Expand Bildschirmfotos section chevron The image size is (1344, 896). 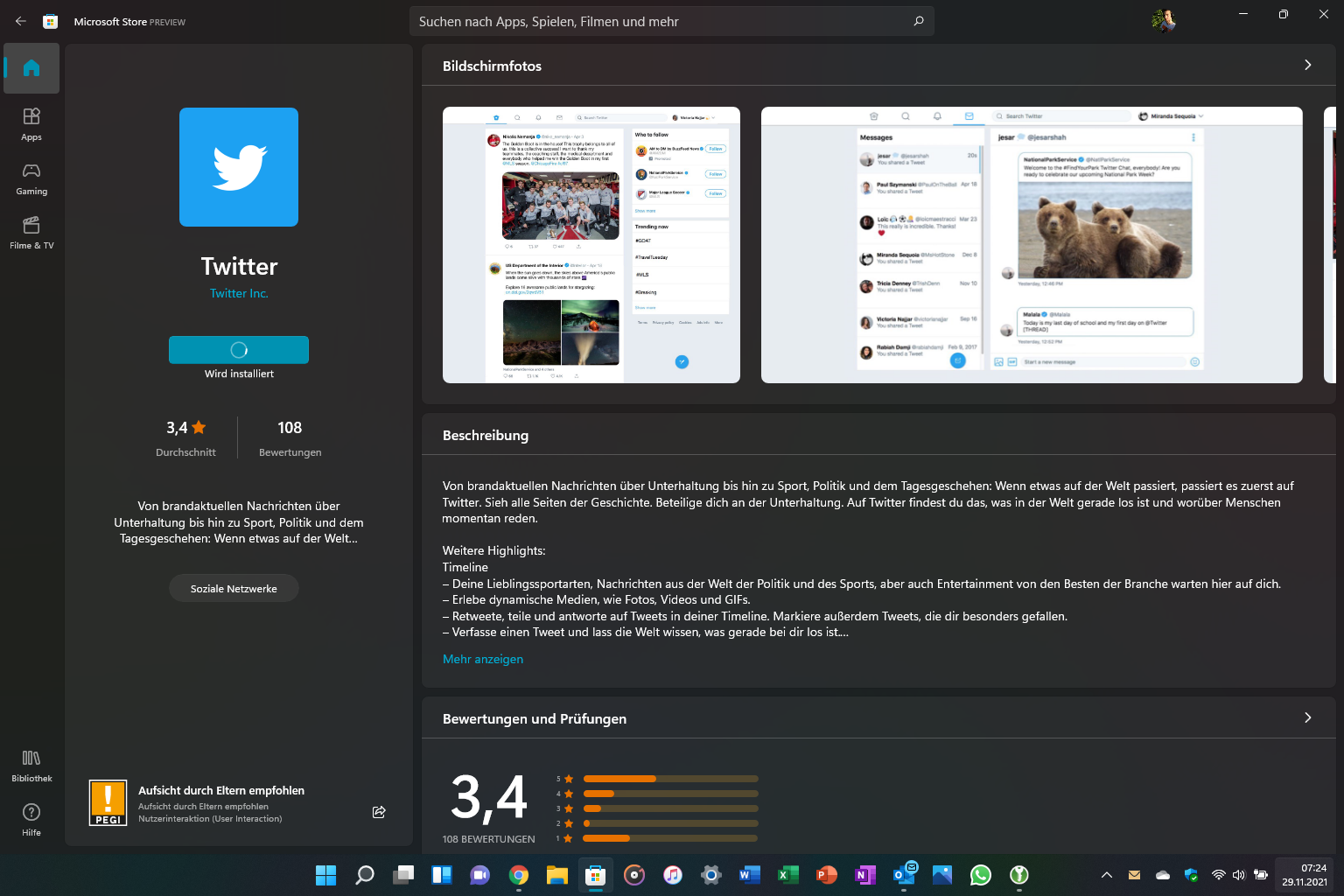coord(1308,65)
